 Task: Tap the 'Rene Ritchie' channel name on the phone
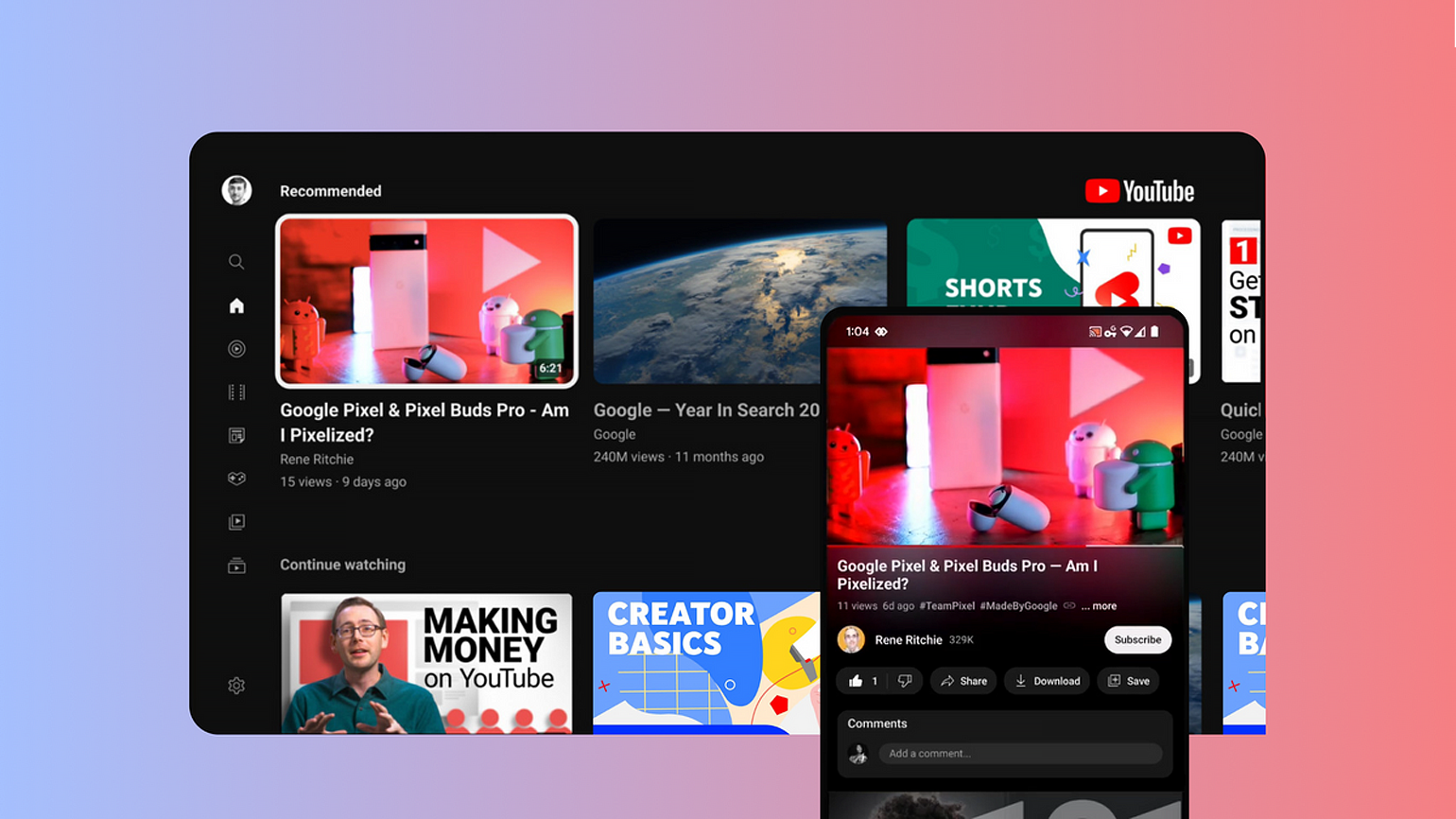909,640
